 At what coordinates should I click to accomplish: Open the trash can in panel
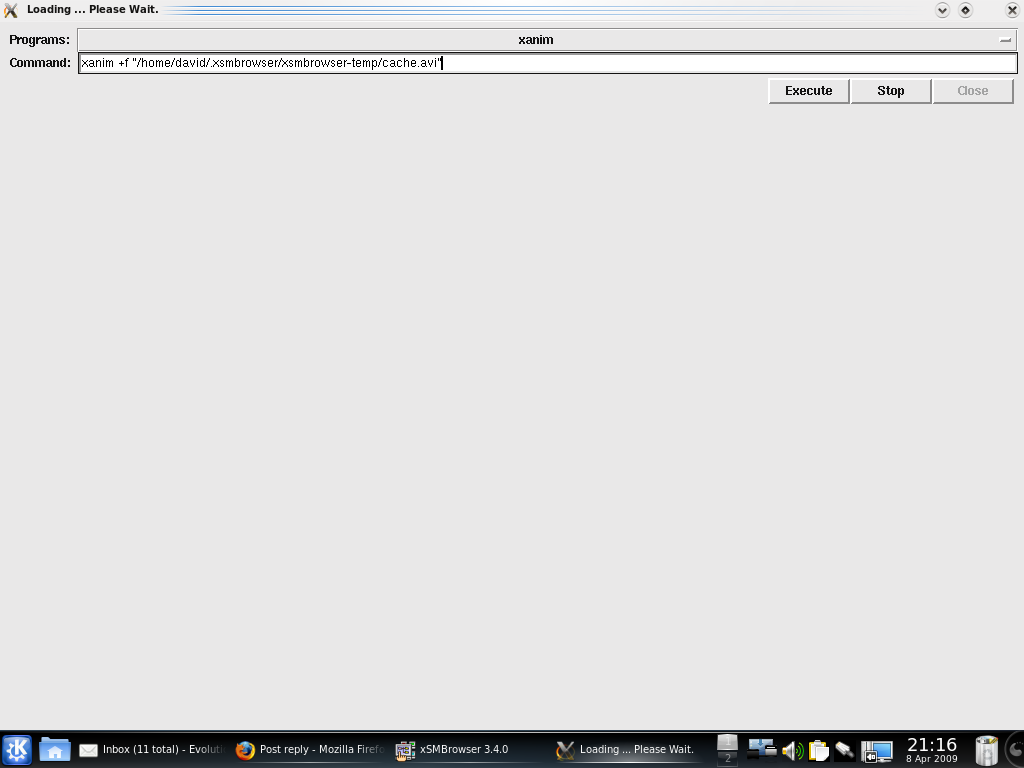986,750
